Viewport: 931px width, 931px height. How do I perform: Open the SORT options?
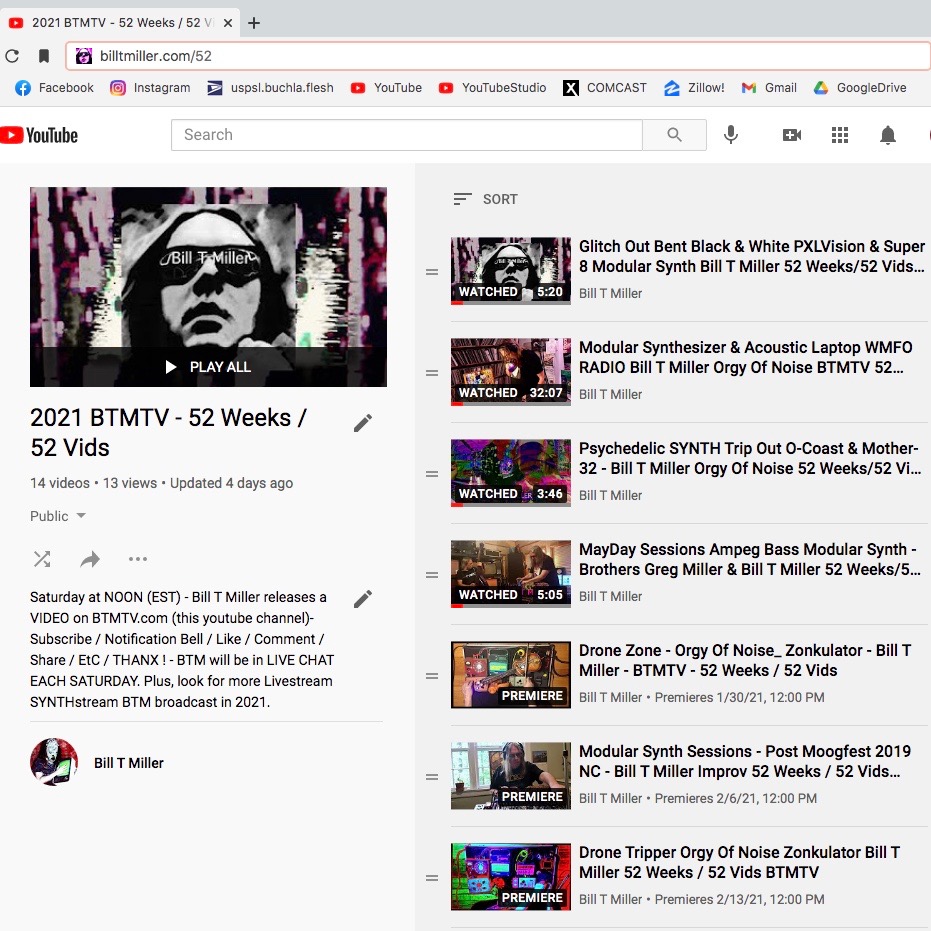tap(485, 199)
